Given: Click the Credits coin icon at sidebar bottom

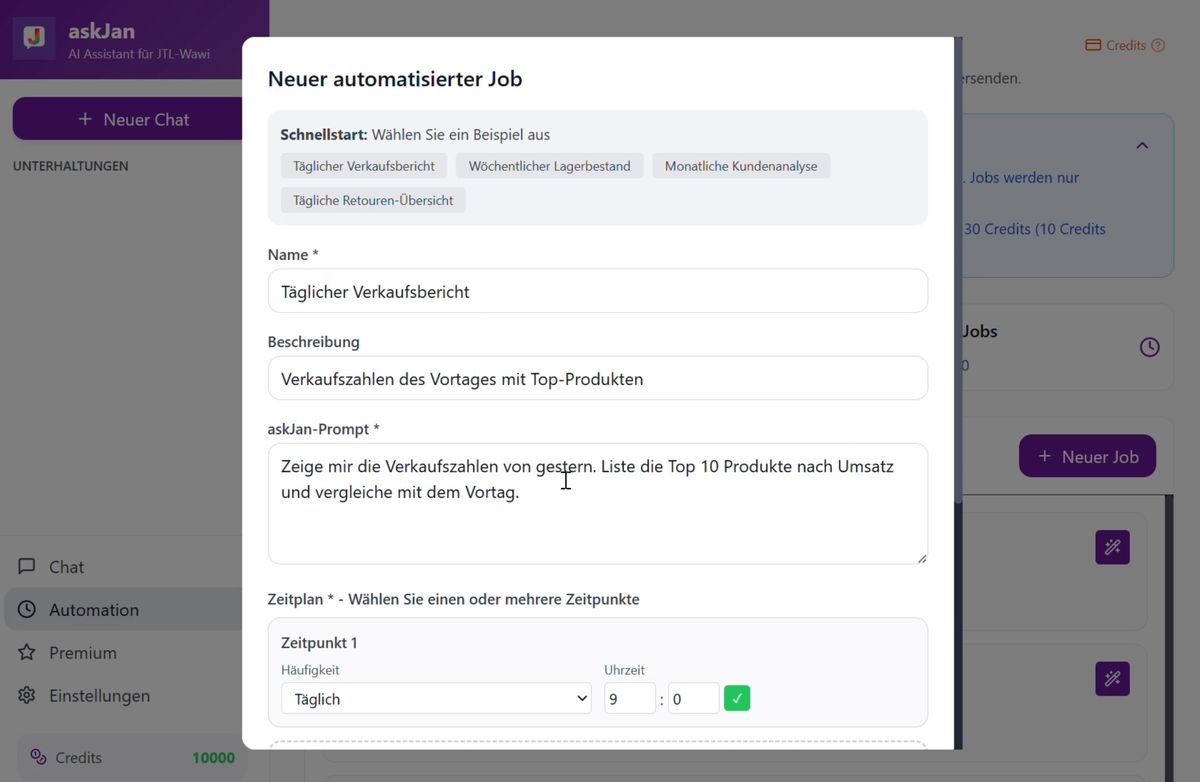Looking at the screenshot, I should click(x=37, y=757).
